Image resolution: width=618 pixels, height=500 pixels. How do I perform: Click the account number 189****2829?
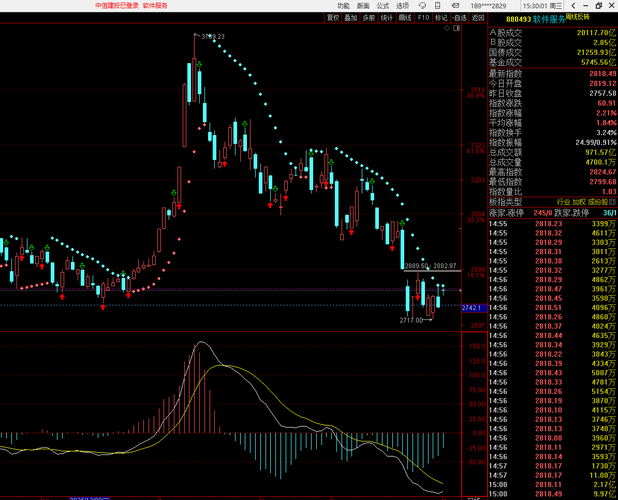[488, 6]
